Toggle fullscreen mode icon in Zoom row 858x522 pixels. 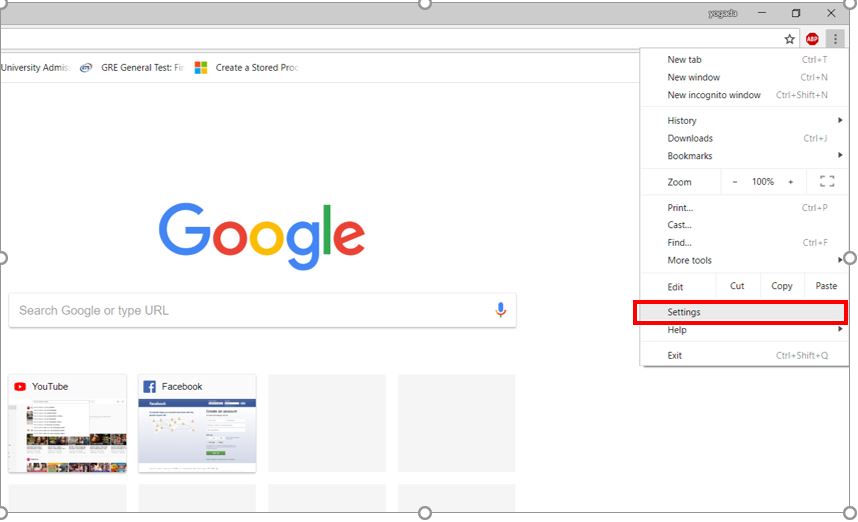click(x=826, y=182)
